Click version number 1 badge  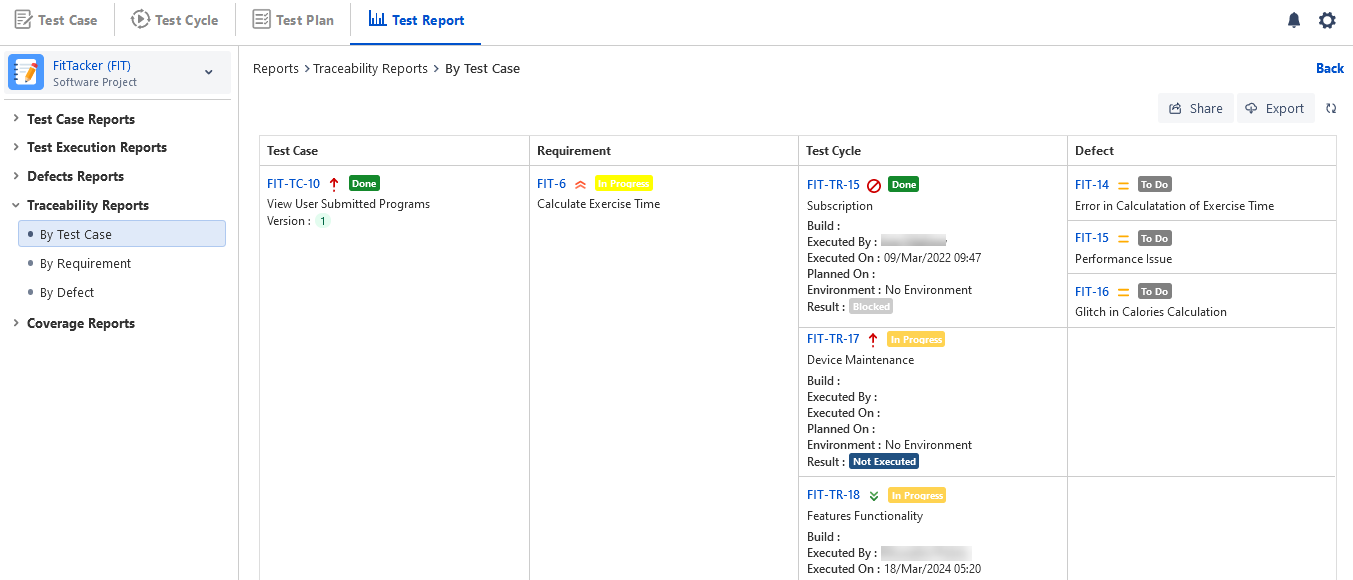coord(323,221)
